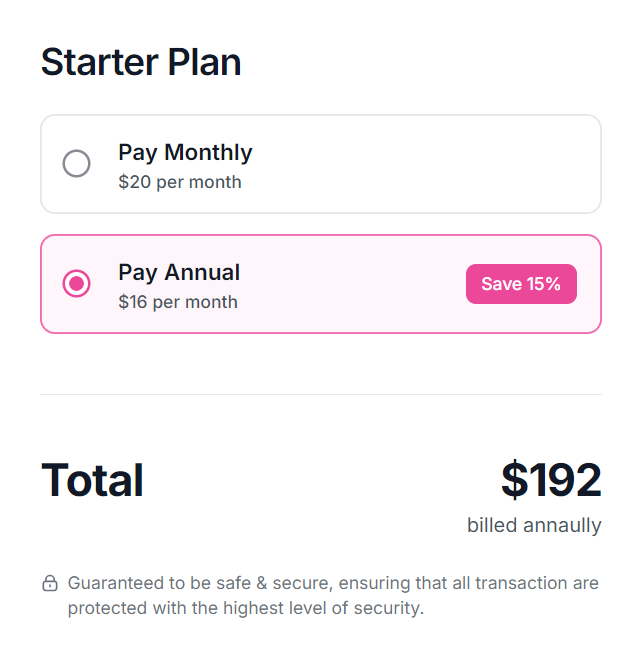This screenshot has width=642, height=659.
Task: Click the Total label
Action: click(x=92, y=480)
